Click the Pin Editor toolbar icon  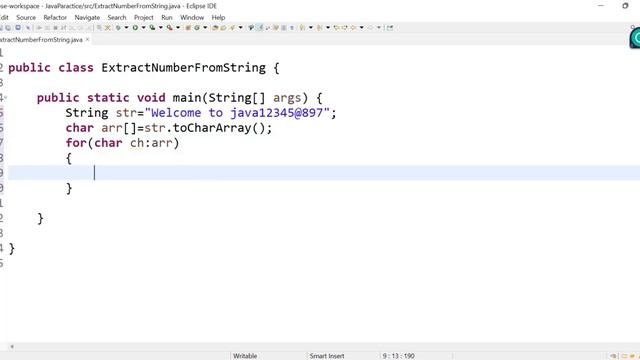390,28
